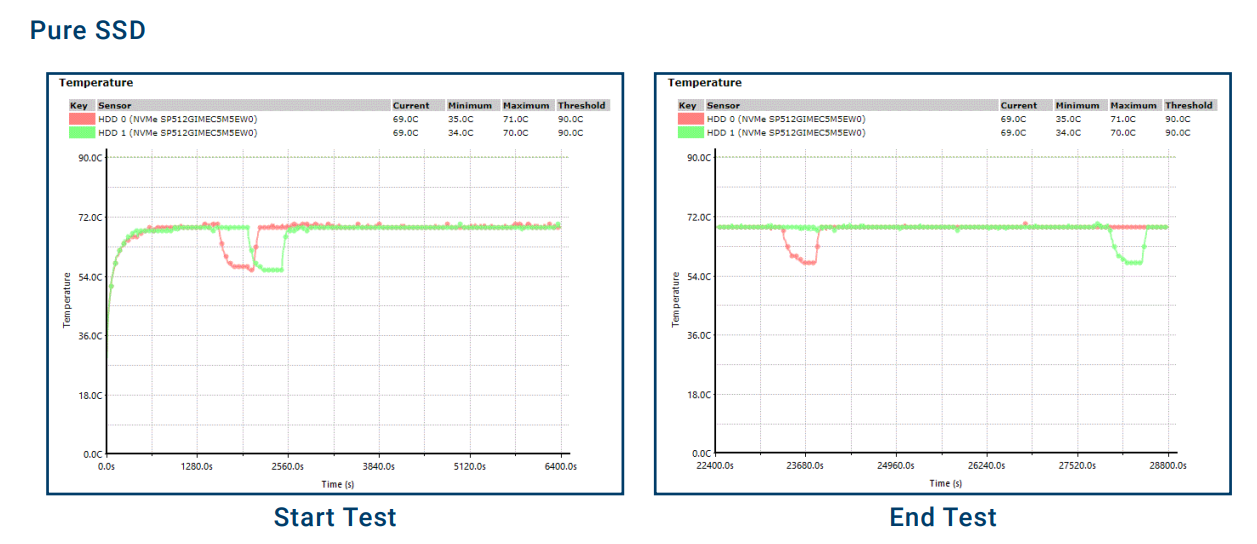The width and height of the screenshot is (1257, 544).
Task: Click the Sensor column header in Start Test chart
Action: pyautogui.click(x=115, y=105)
